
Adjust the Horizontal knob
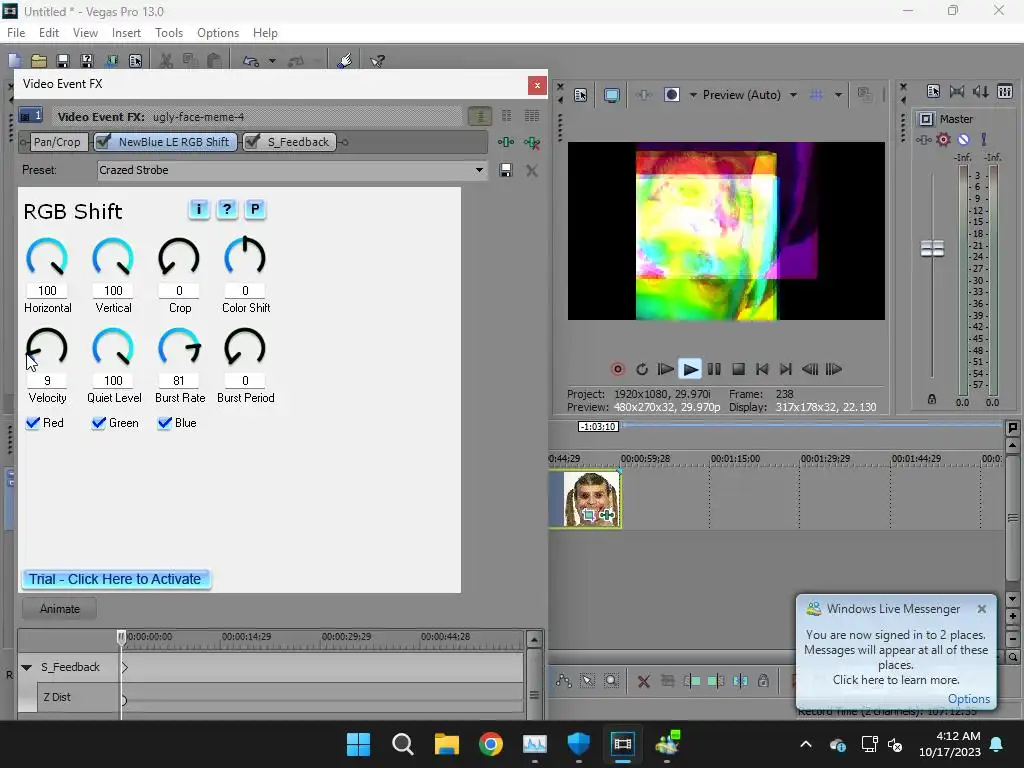[47, 257]
